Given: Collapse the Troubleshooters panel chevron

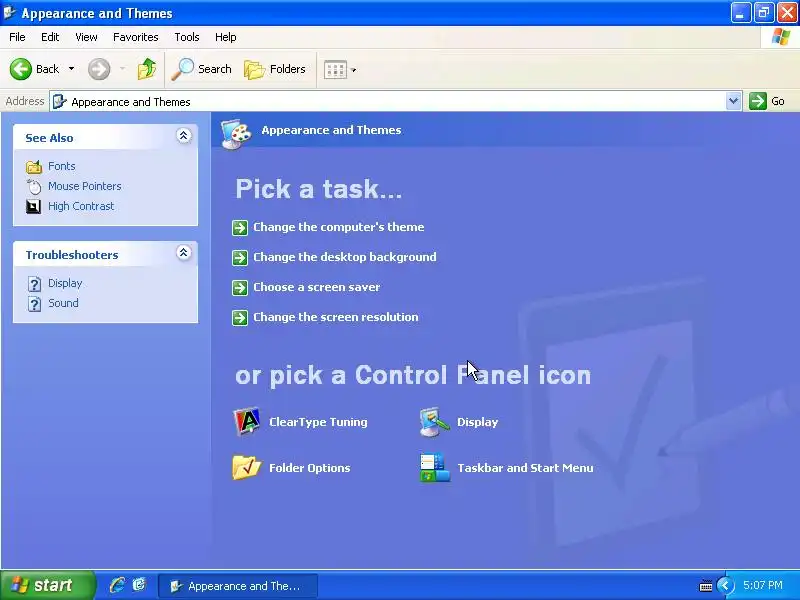Looking at the screenshot, I should click(184, 253).
